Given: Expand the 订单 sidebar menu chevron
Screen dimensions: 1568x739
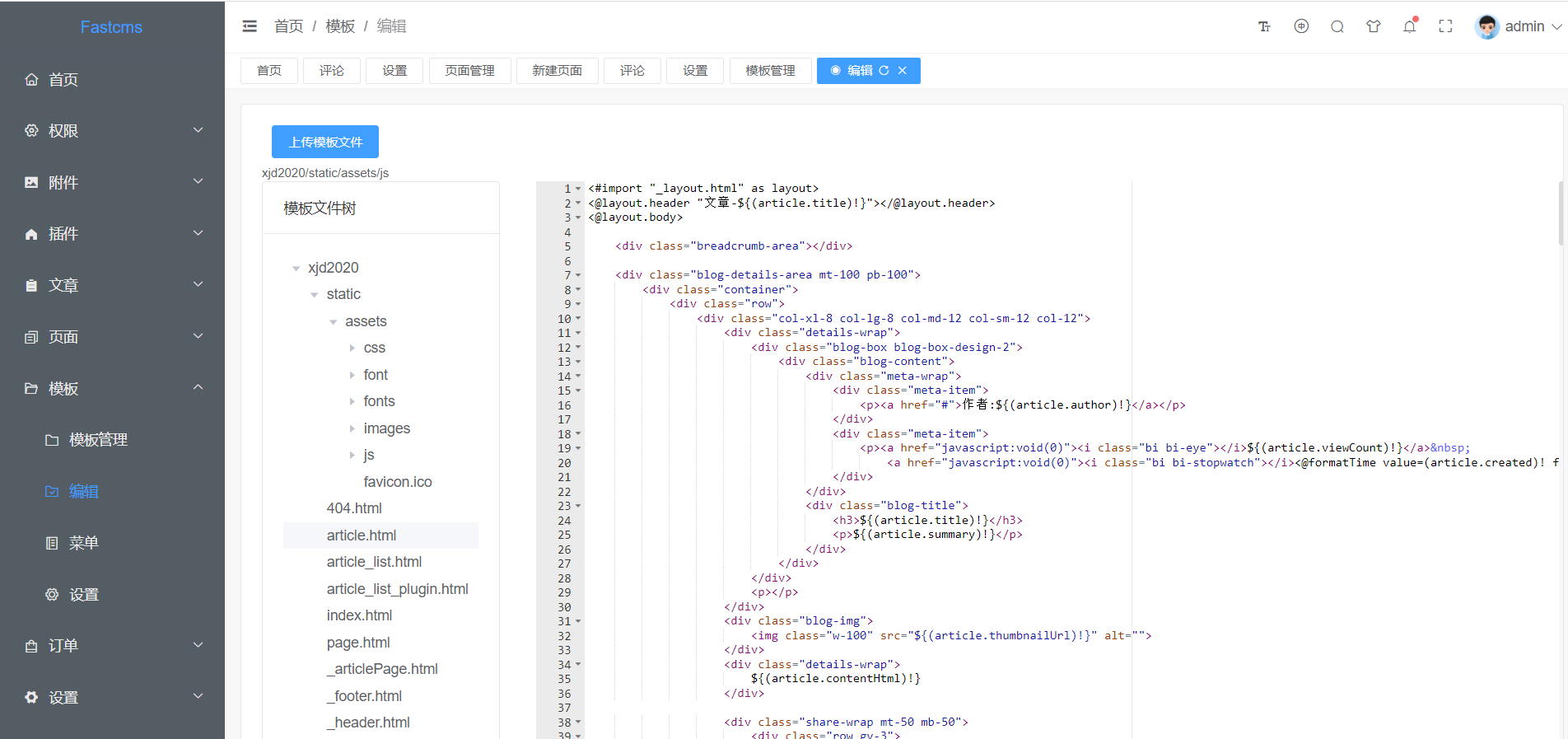Looking at the screenshot, I should (x=198, y=645).
